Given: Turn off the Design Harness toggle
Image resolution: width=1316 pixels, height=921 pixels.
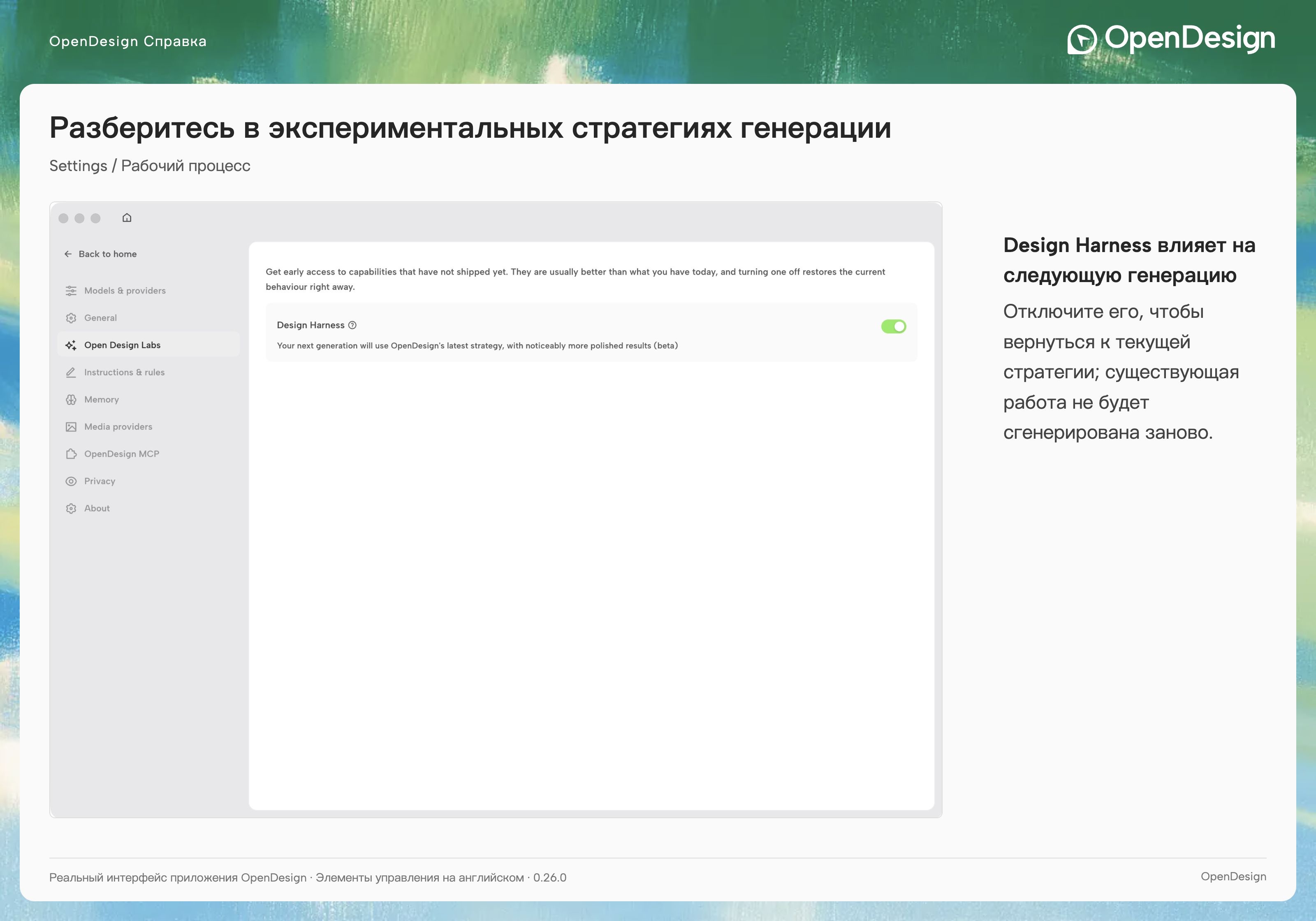Looking at the screenshot, I should 893,326.
